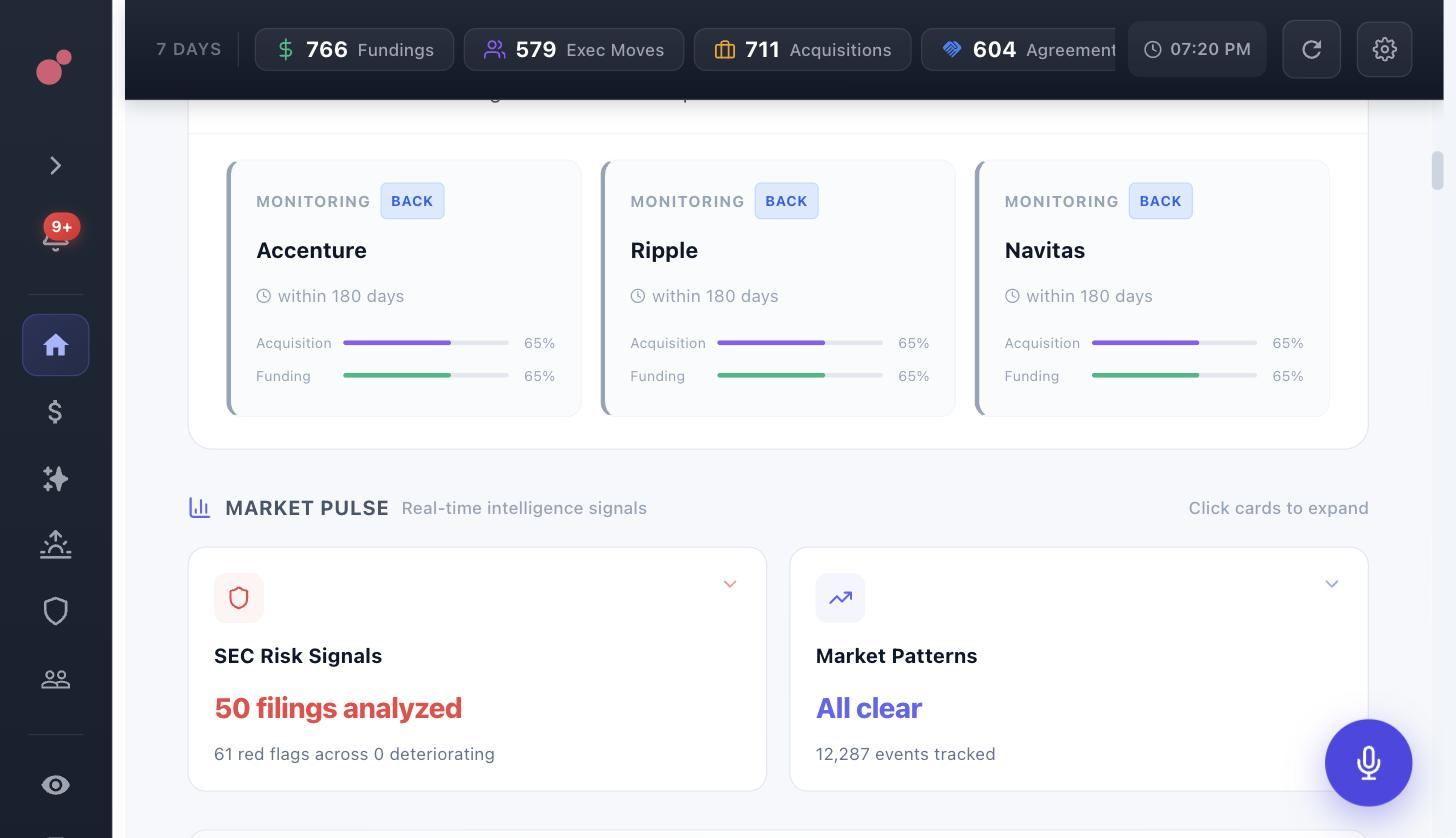Select the 579 Exec Moves stat tab
The height and width of the screenshot is (838, 1456).
coord(574,49)
